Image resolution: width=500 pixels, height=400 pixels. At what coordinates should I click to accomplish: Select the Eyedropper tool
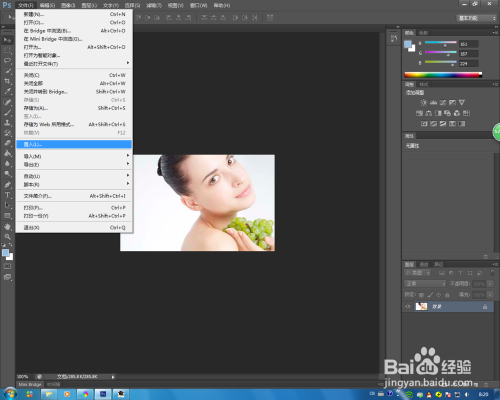[7, 91]
